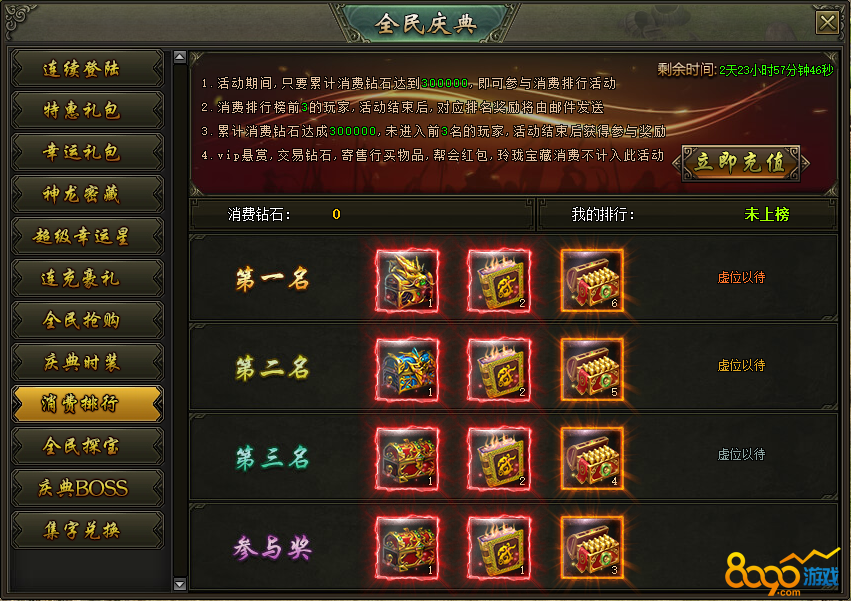Viewport: 851px width, 601px height.
Task: Open the 神龙密藏 tab
Action: pos(87,194)
